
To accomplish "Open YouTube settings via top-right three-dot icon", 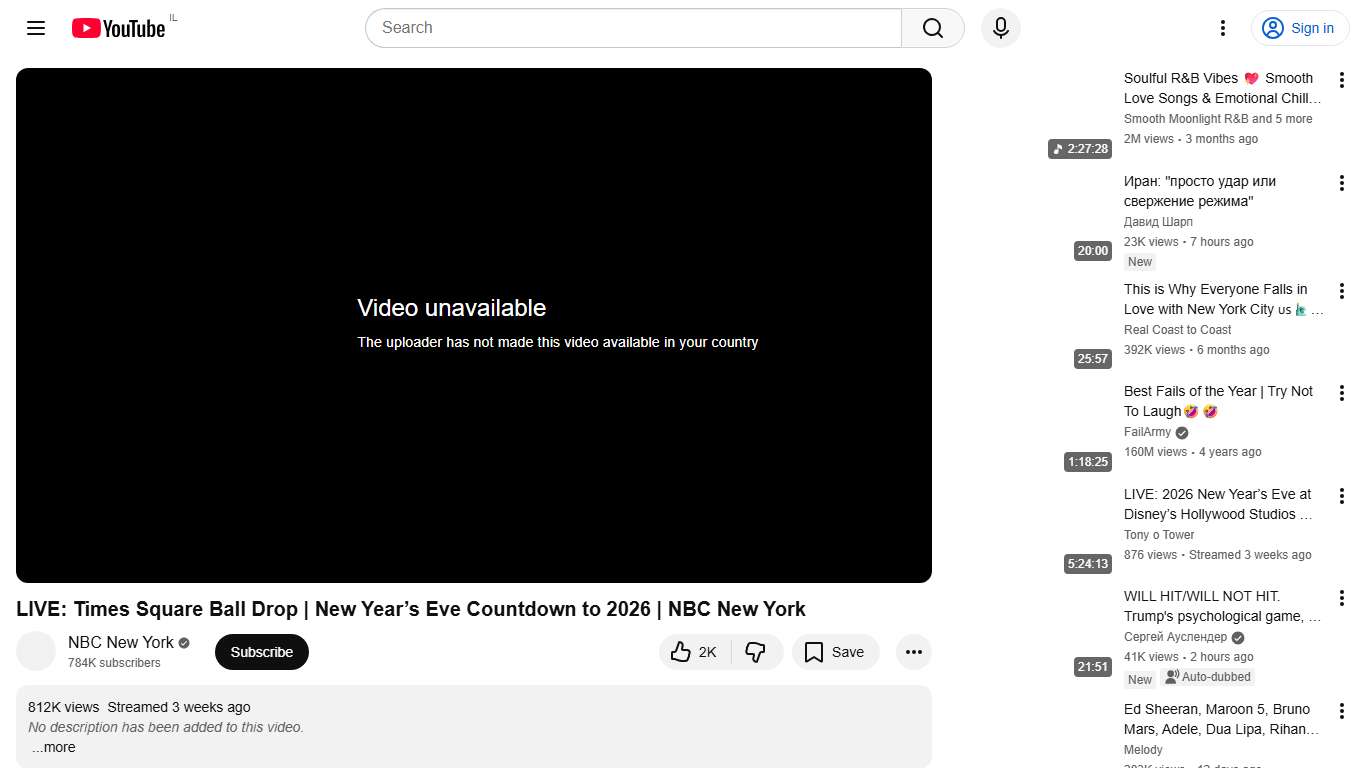I will tap(1222, 28).
